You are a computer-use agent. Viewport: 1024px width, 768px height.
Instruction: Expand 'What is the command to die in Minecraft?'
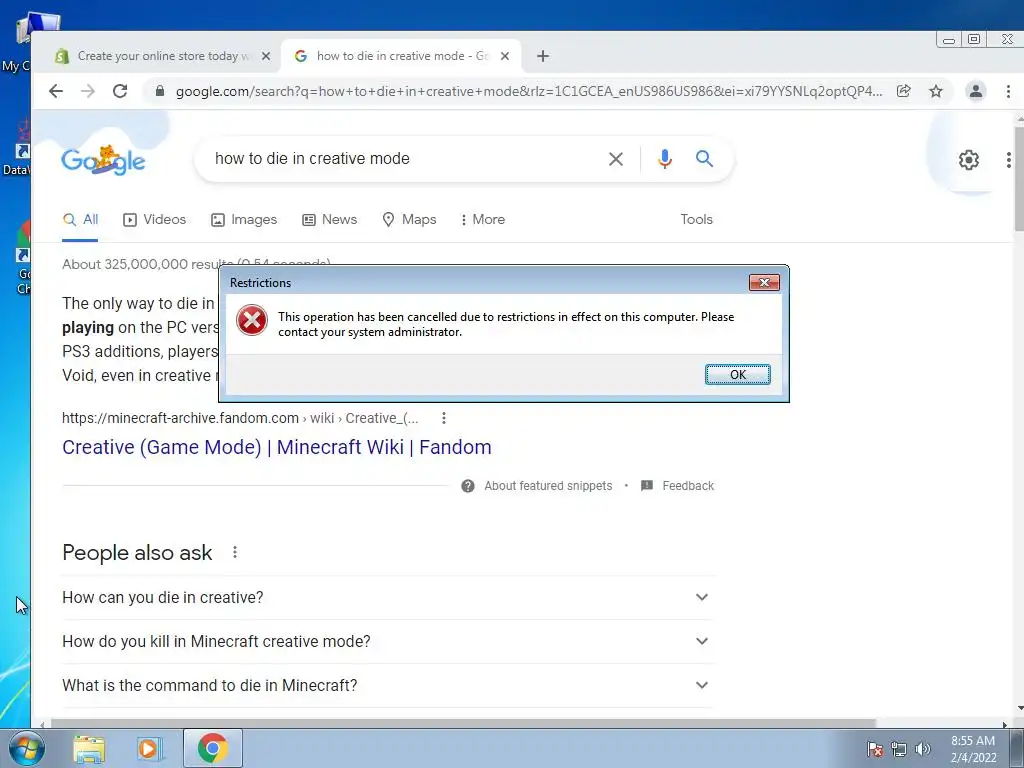(x=389, y=685)
